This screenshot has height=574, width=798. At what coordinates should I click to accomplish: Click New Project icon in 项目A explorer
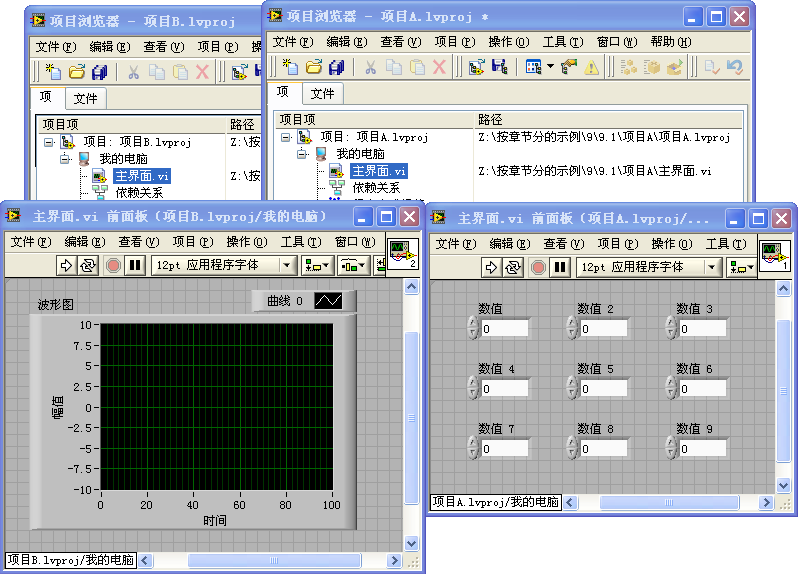click(x=290, y=67)
